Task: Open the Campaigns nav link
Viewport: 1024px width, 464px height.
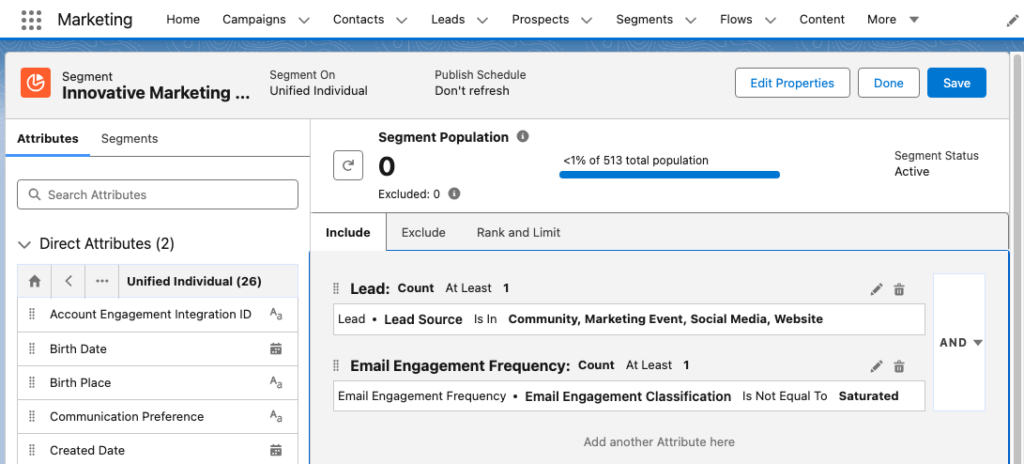Action: pos(254,20)
